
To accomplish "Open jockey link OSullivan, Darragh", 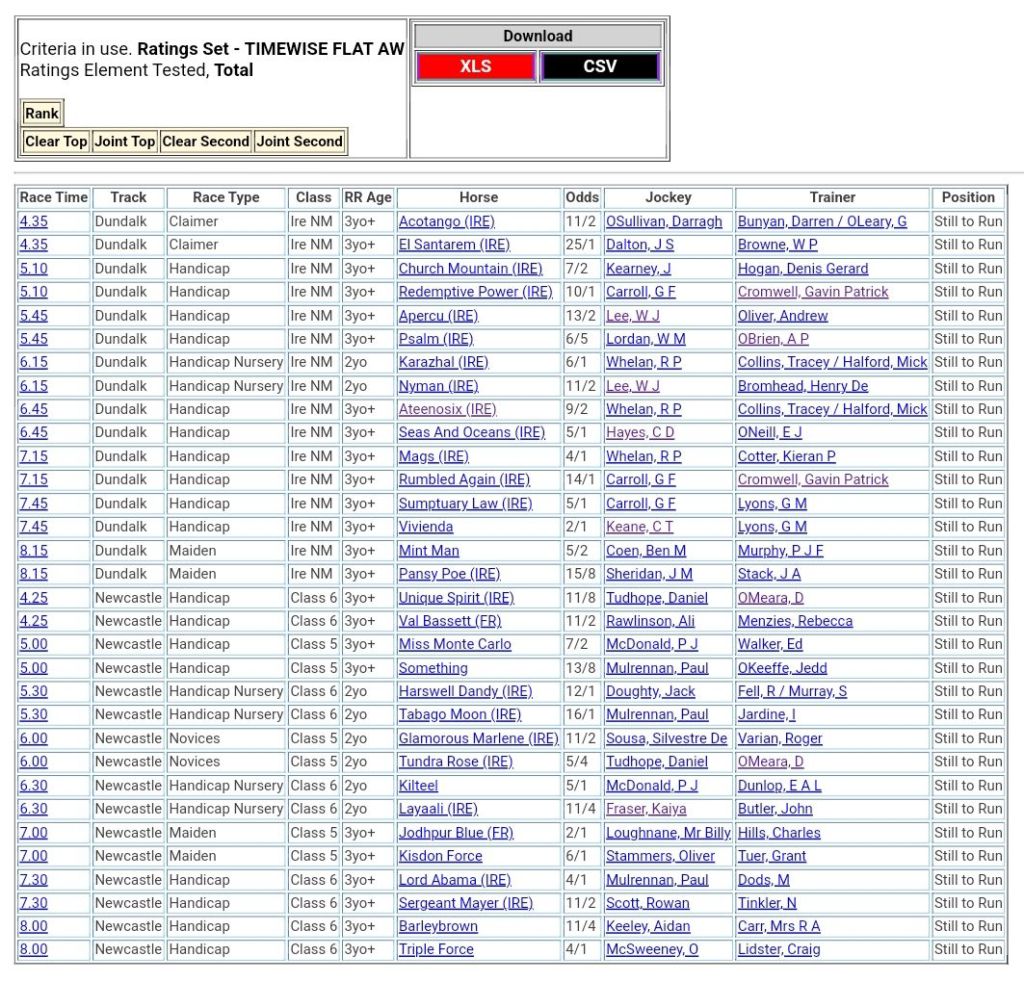I will (663, 221).
